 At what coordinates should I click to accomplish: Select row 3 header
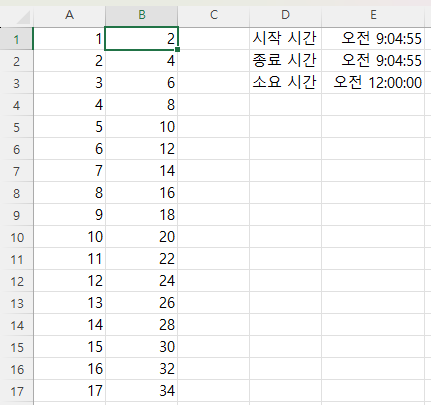16,83
